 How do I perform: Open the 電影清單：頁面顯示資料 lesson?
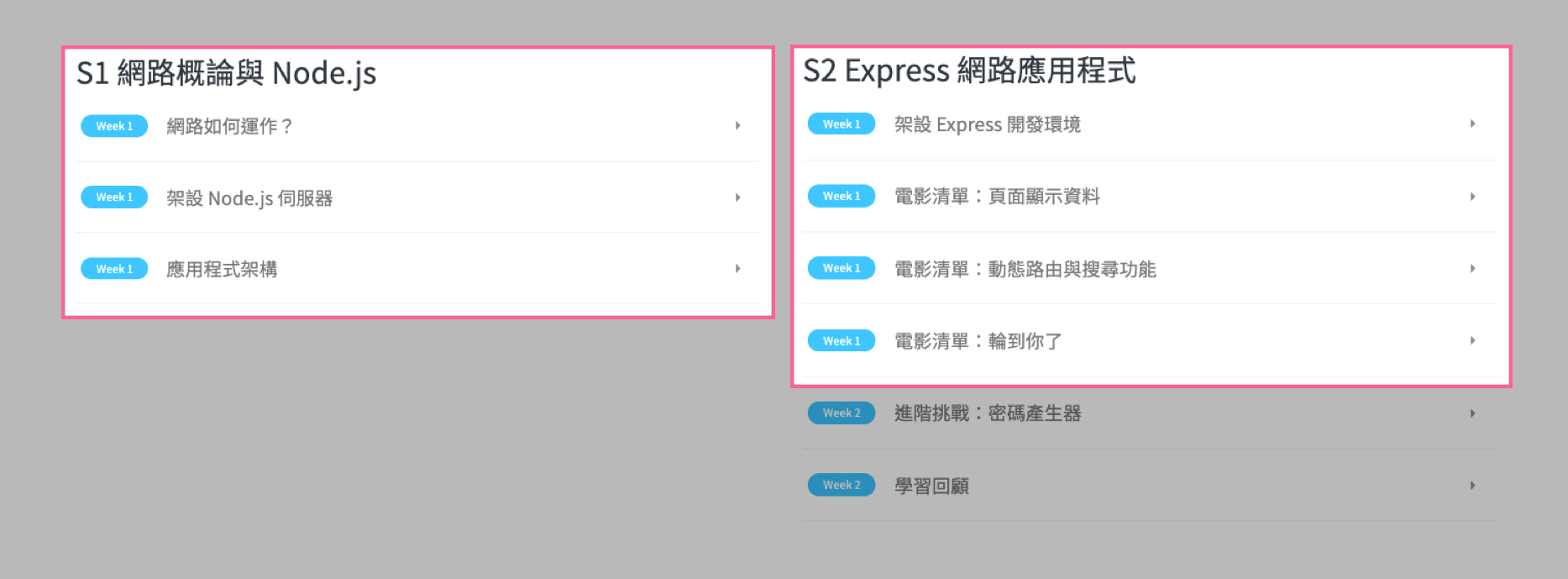click(x=997, y=197)
